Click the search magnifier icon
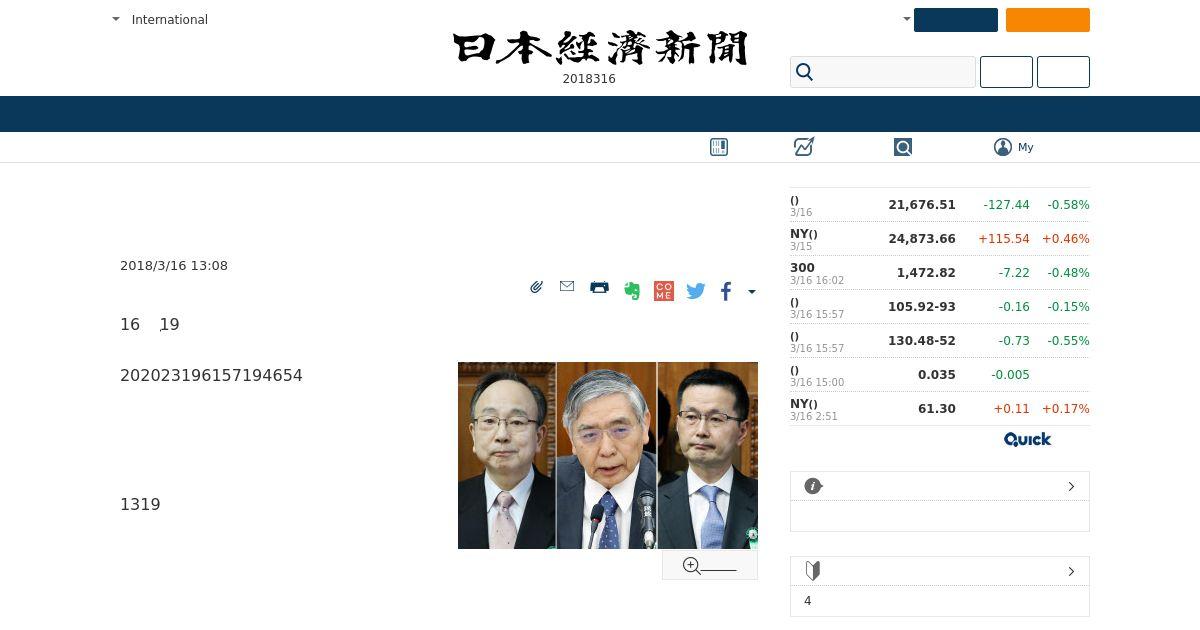The height and width of the screenshot is (630, 1200). 804,72
